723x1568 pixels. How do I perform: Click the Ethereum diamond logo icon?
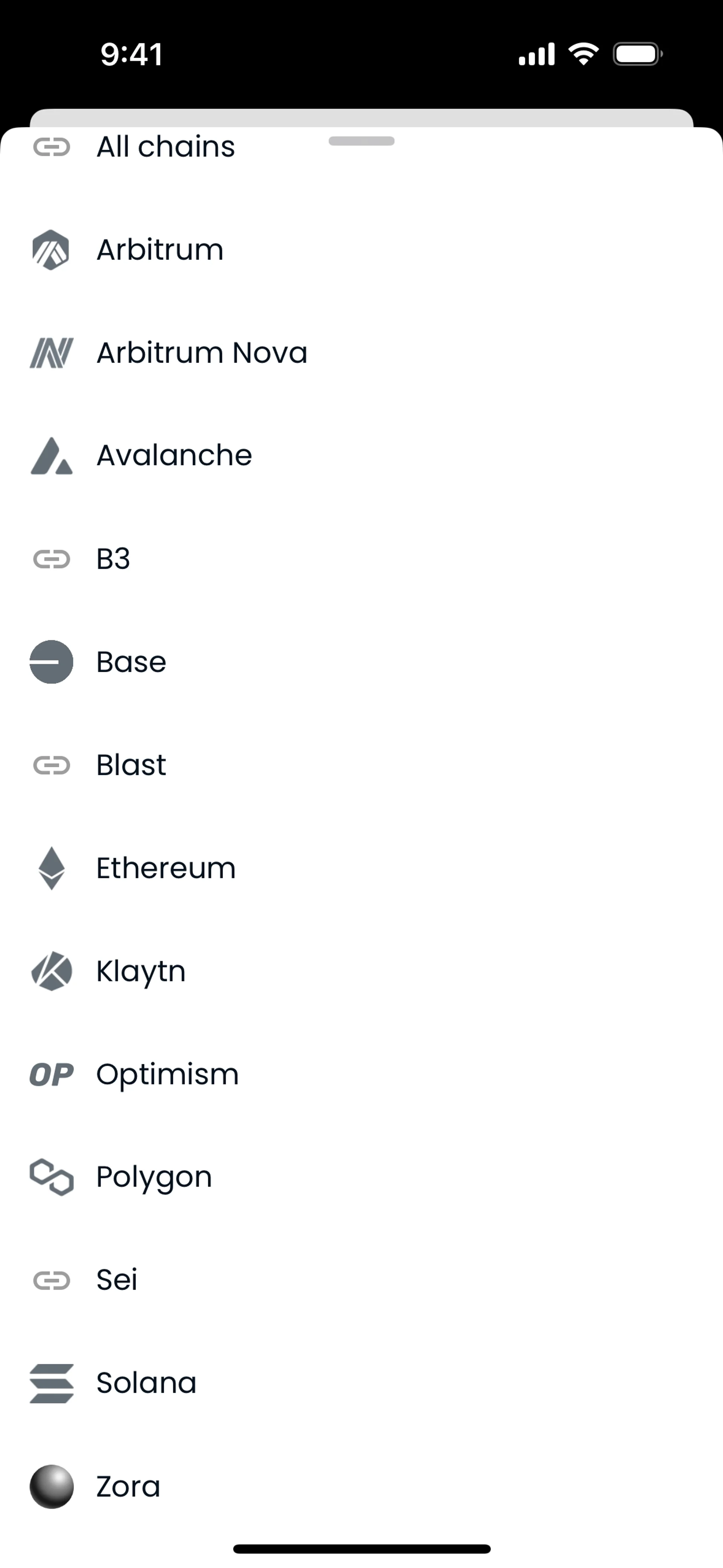click(x=51, y=868)
